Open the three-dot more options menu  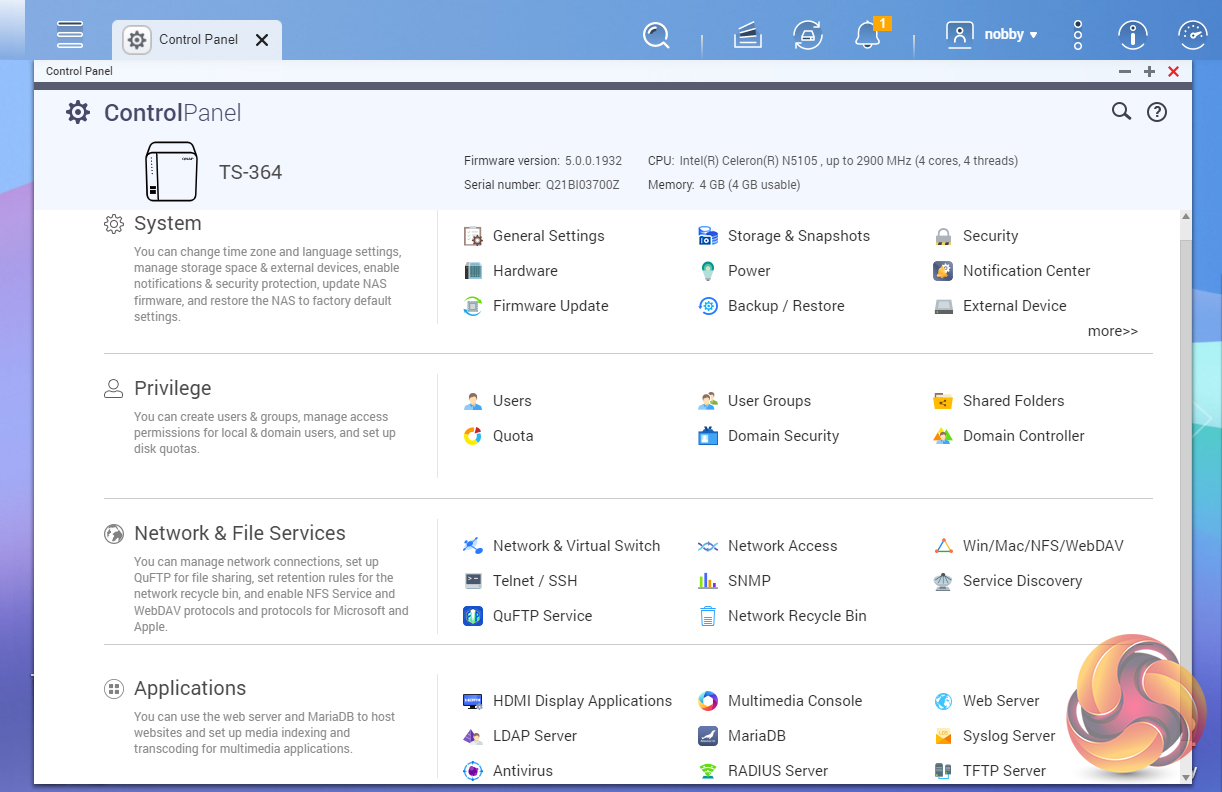(x=1077, y=36)
